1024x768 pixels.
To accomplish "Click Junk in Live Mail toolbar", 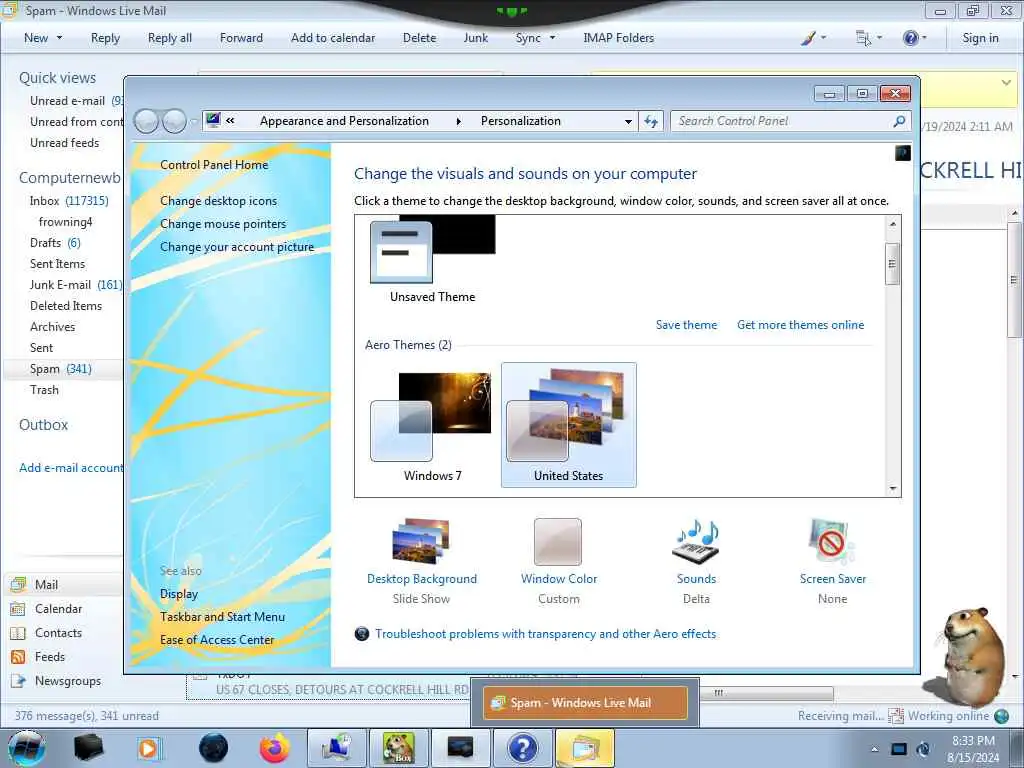I will [475, 38].
